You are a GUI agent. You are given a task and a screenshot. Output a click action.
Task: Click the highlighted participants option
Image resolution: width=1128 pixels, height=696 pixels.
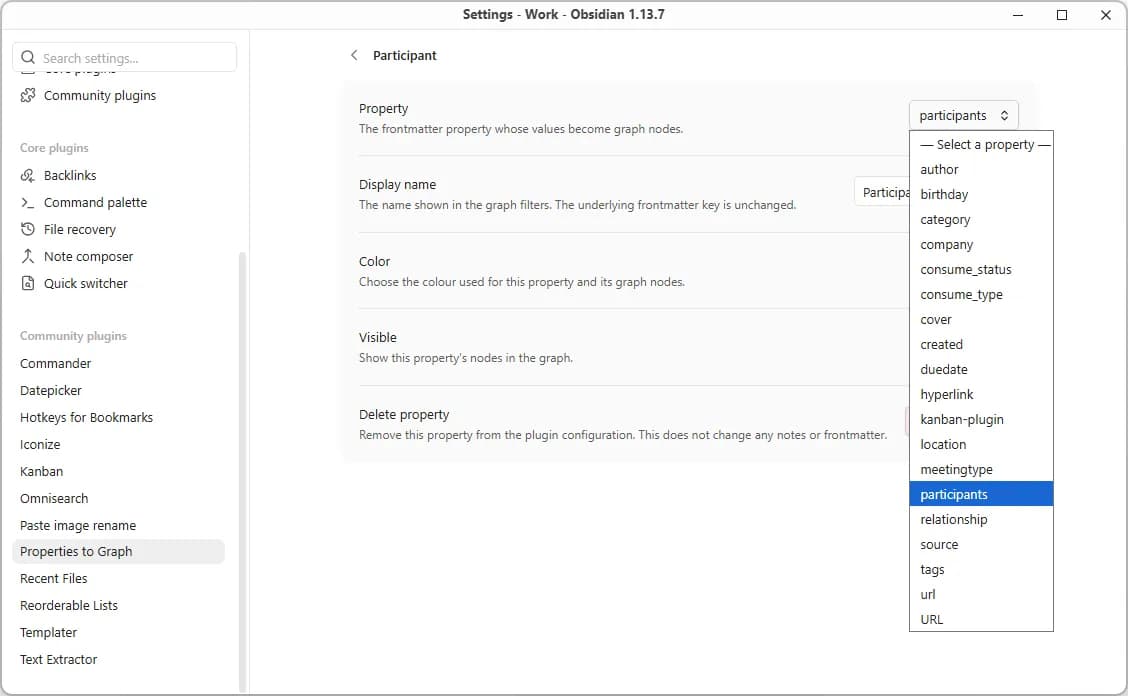pyautogui.click(x=981, y=494)
